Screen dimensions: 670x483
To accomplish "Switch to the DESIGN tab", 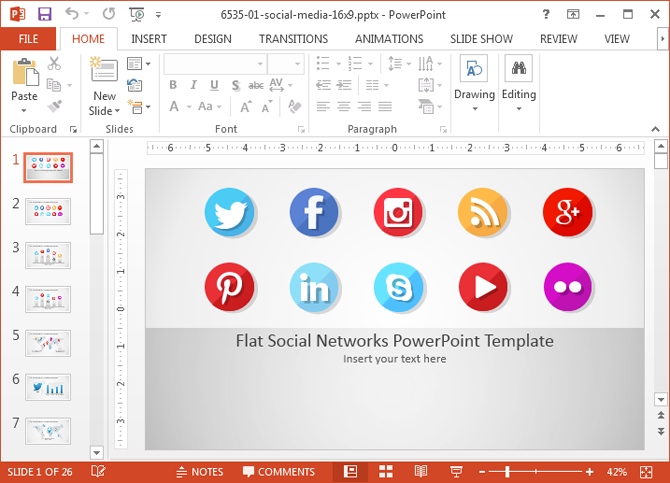I will pos(213,39).
